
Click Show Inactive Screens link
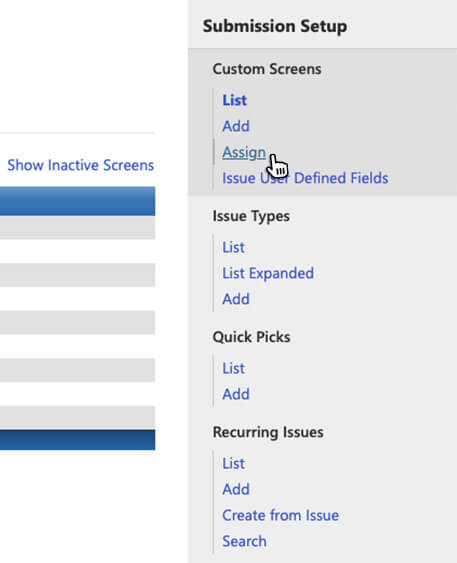click(x=81, y=165)
